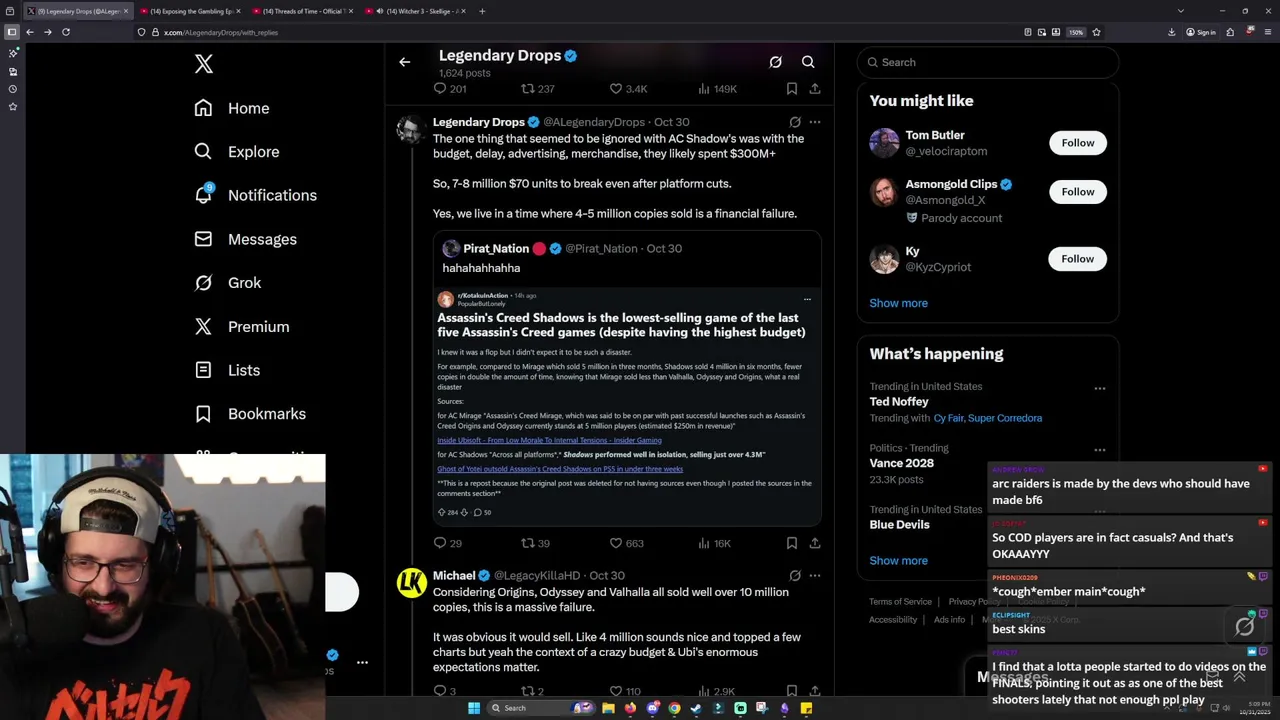Open Notifications in the sidebar
Image resolution: width=1280 pixels, height=720 pixels.
255,195
